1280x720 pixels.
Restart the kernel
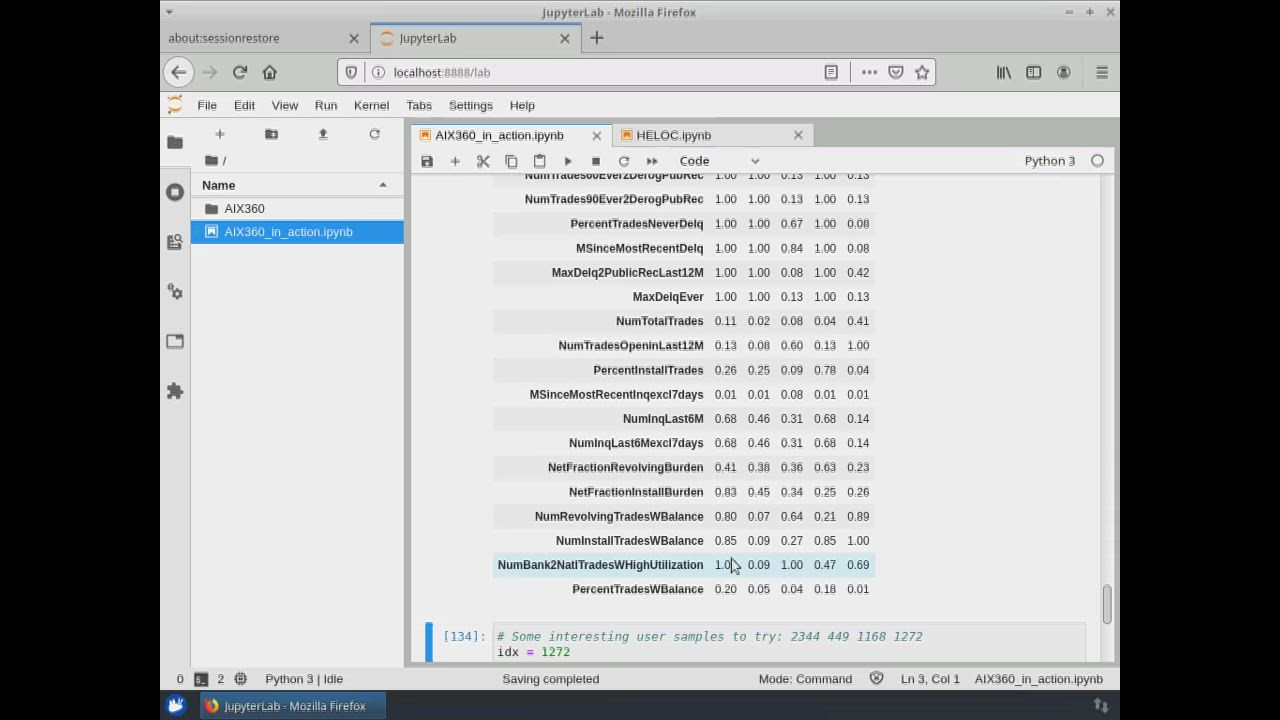point(624,161)
